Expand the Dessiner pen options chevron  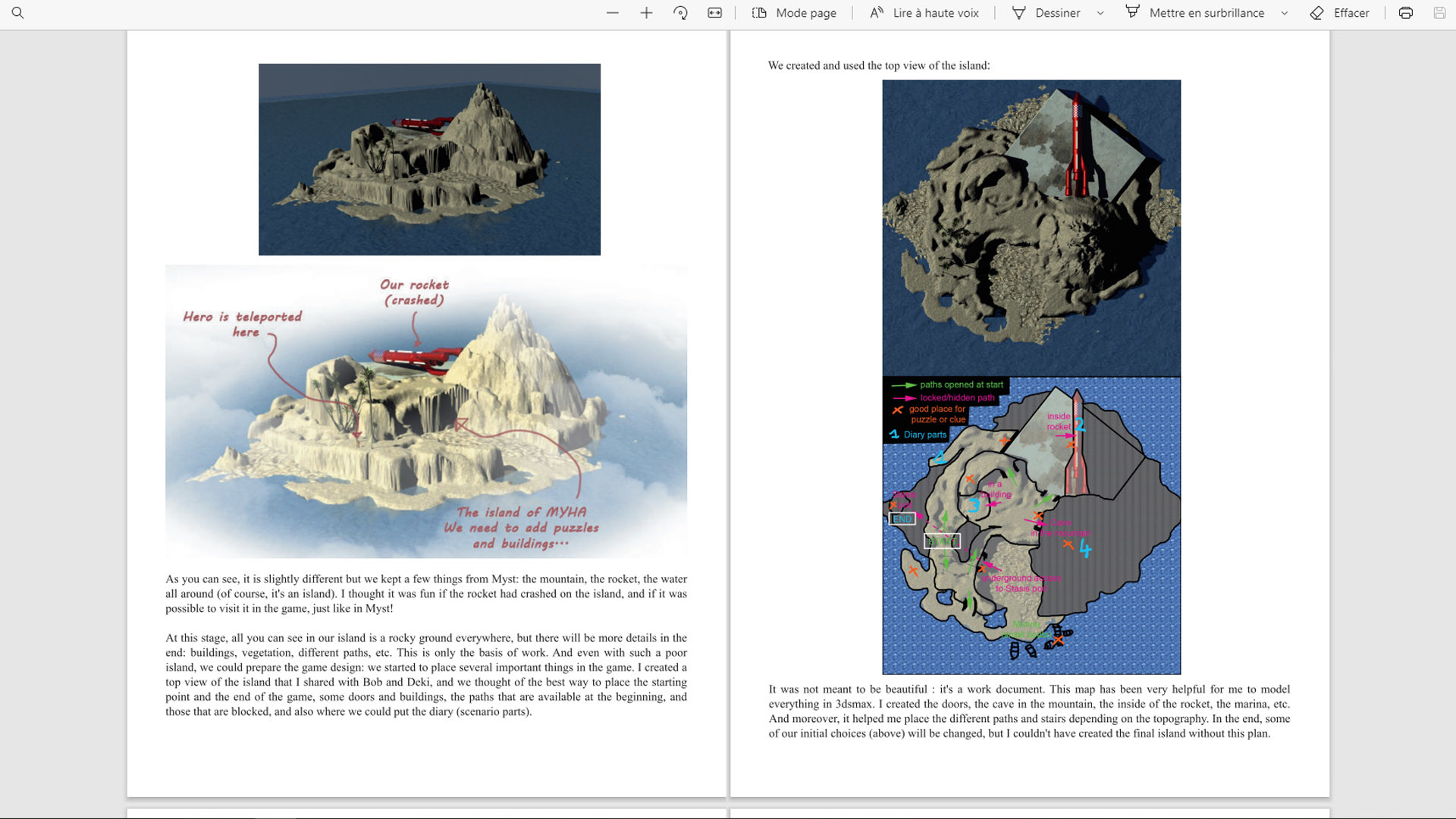coord(1099,13)
